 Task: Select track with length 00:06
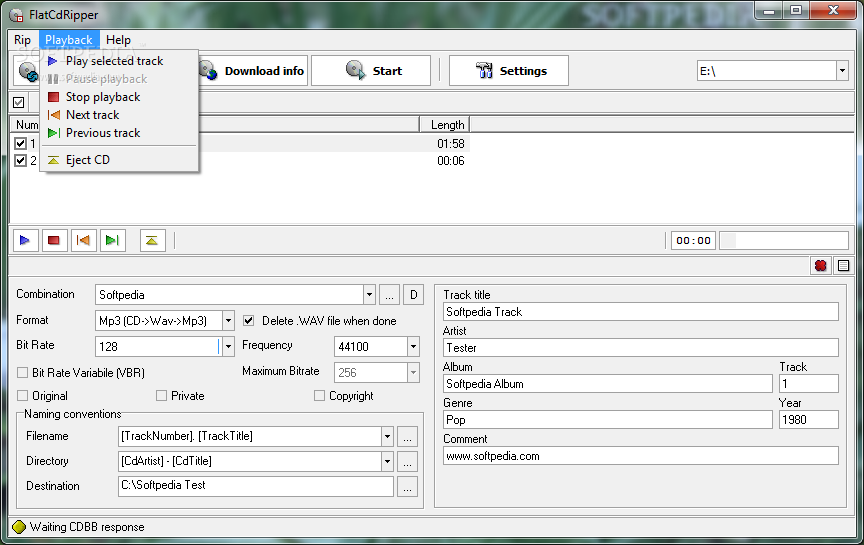[x=240, y=161]
